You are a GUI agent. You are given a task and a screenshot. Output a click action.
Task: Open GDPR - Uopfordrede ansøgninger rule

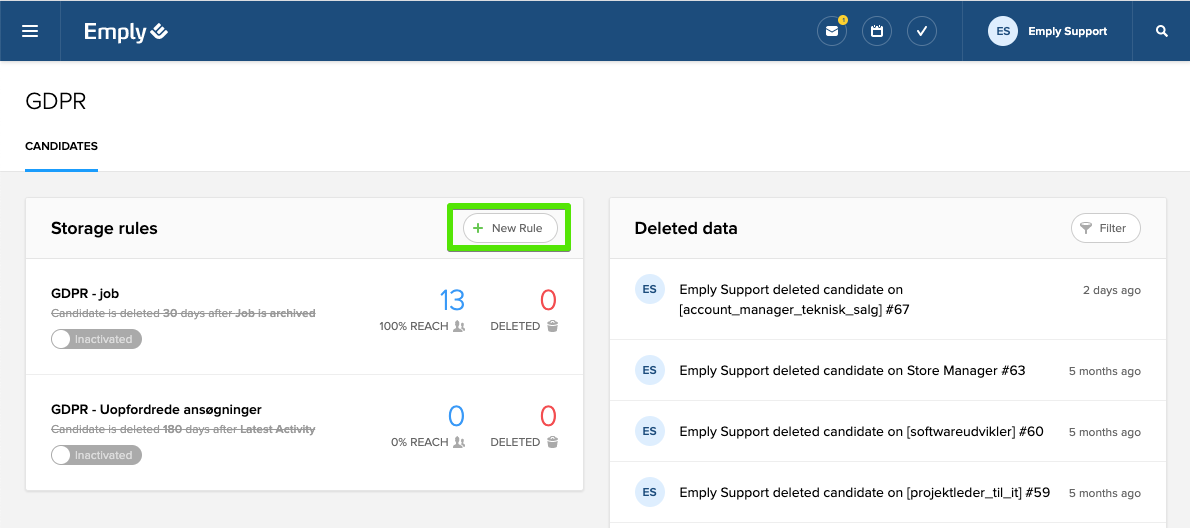pos(156,410)
